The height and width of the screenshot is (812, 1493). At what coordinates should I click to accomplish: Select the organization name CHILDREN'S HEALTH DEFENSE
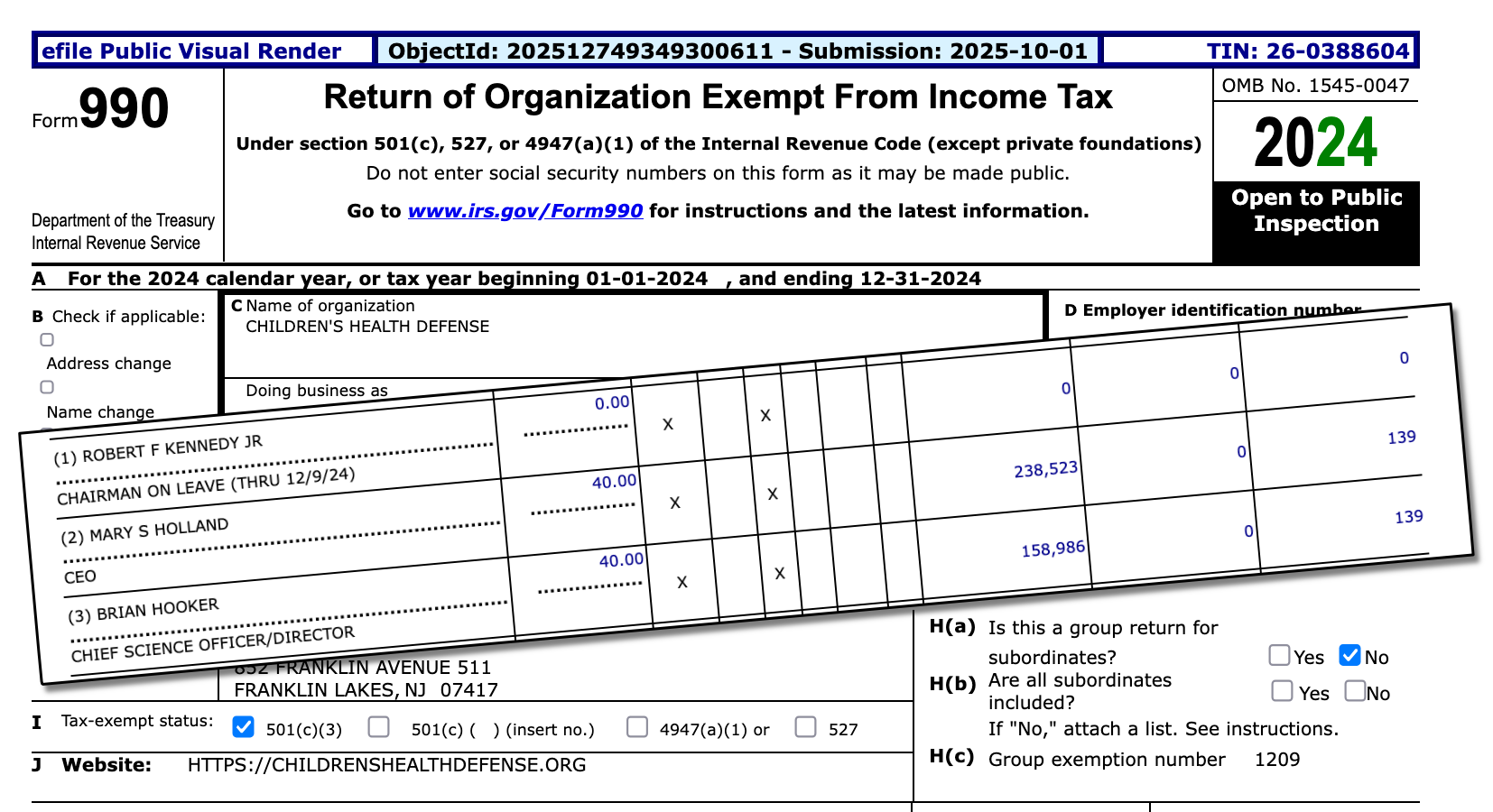point(367,327)
